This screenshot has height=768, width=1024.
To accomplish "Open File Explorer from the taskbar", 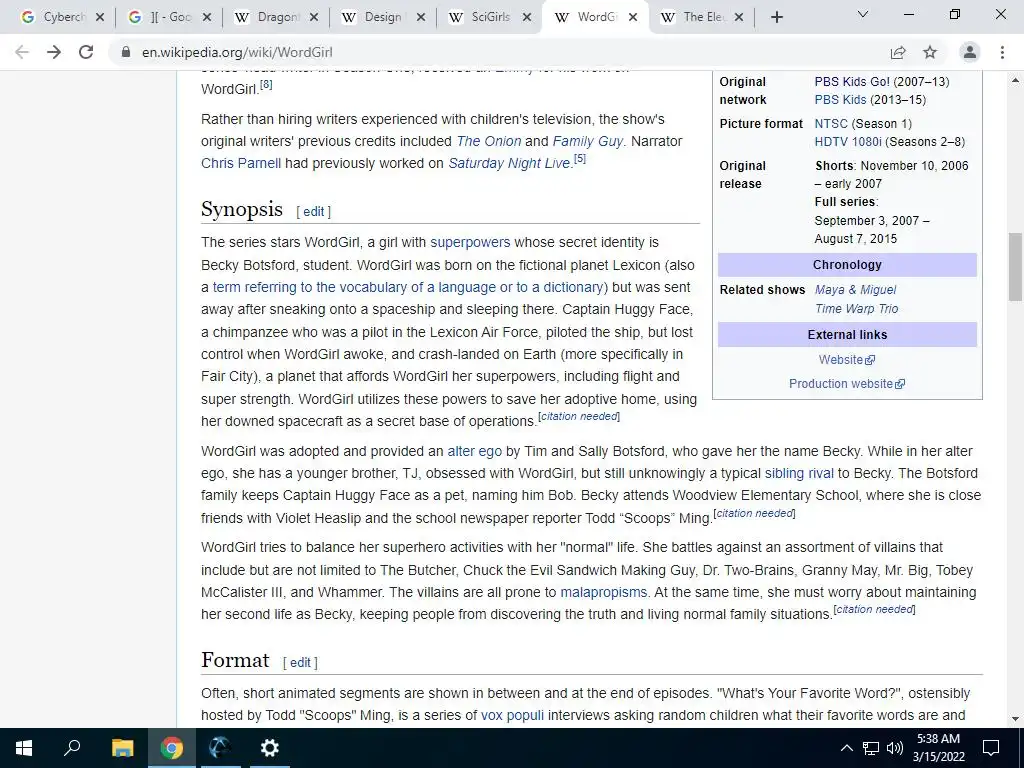I will point(122,748).
